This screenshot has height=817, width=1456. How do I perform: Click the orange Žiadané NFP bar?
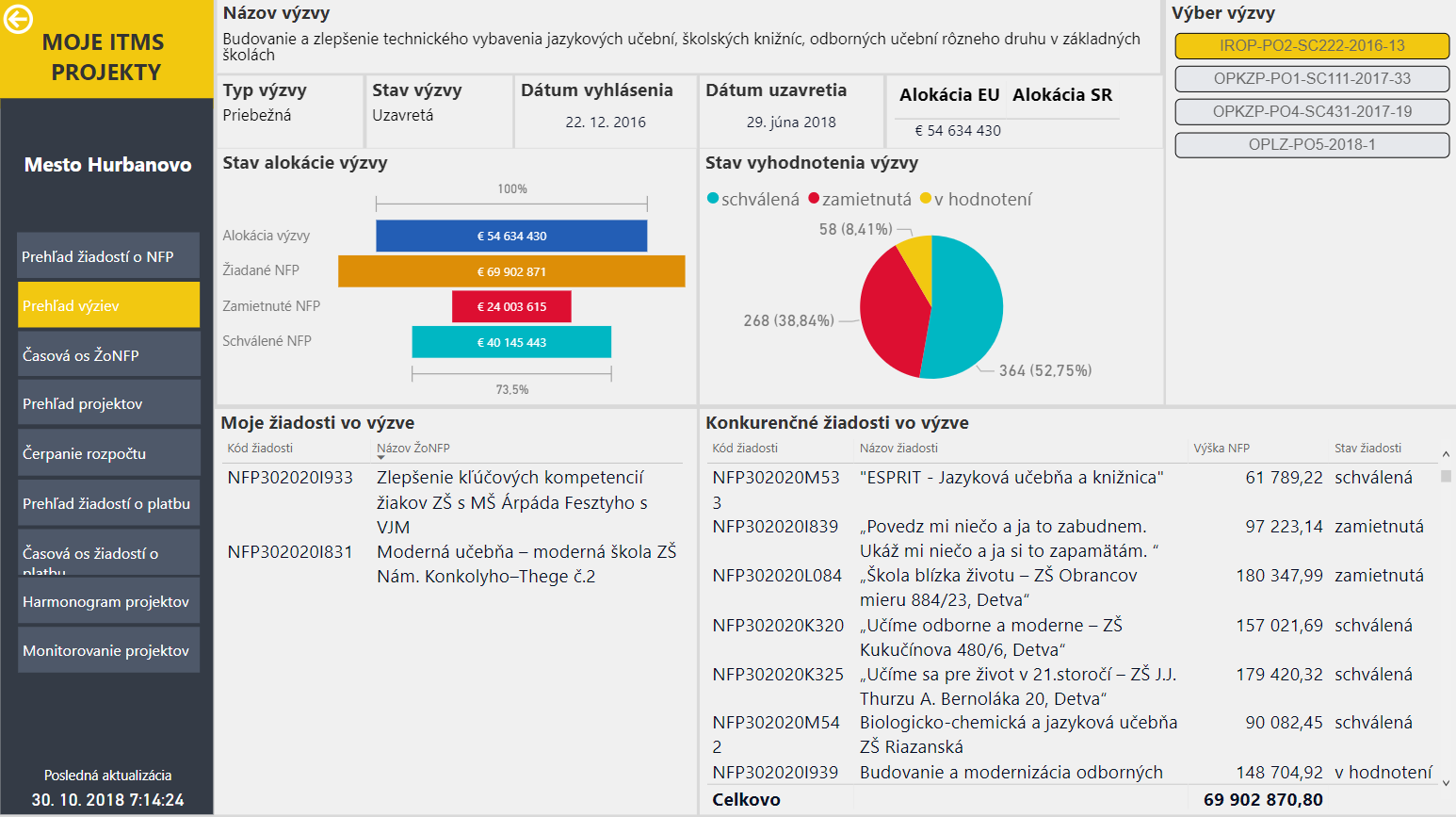click(511, 271)
